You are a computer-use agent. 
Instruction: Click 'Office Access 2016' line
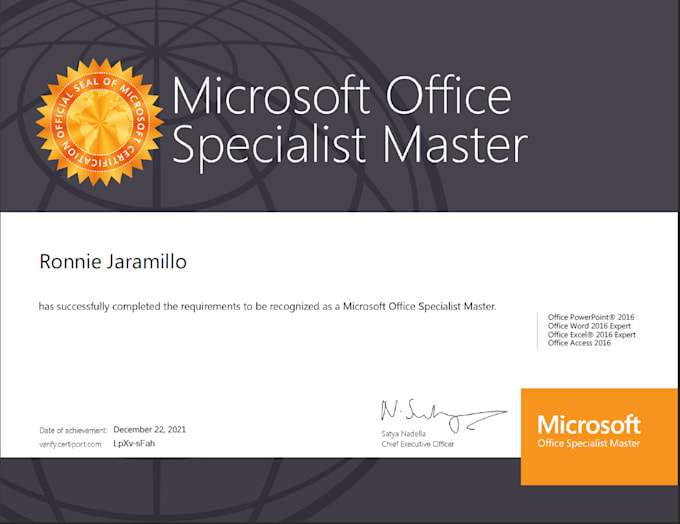click(x=579, y=343)
